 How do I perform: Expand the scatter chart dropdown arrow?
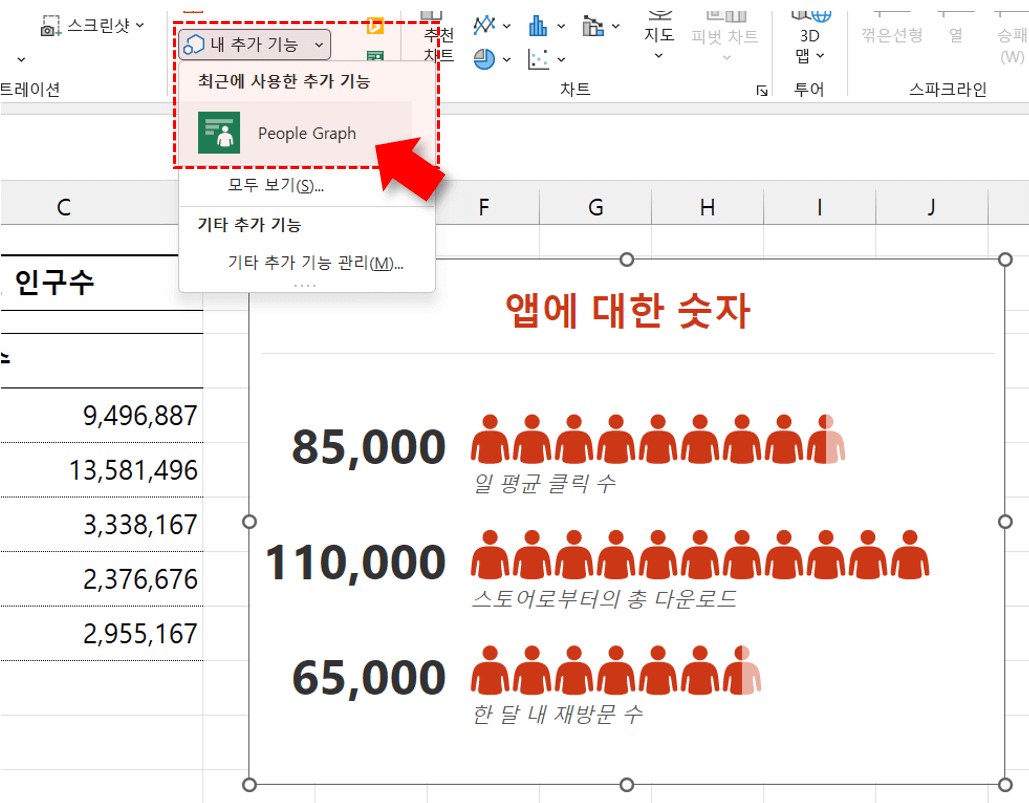(561, 60)
